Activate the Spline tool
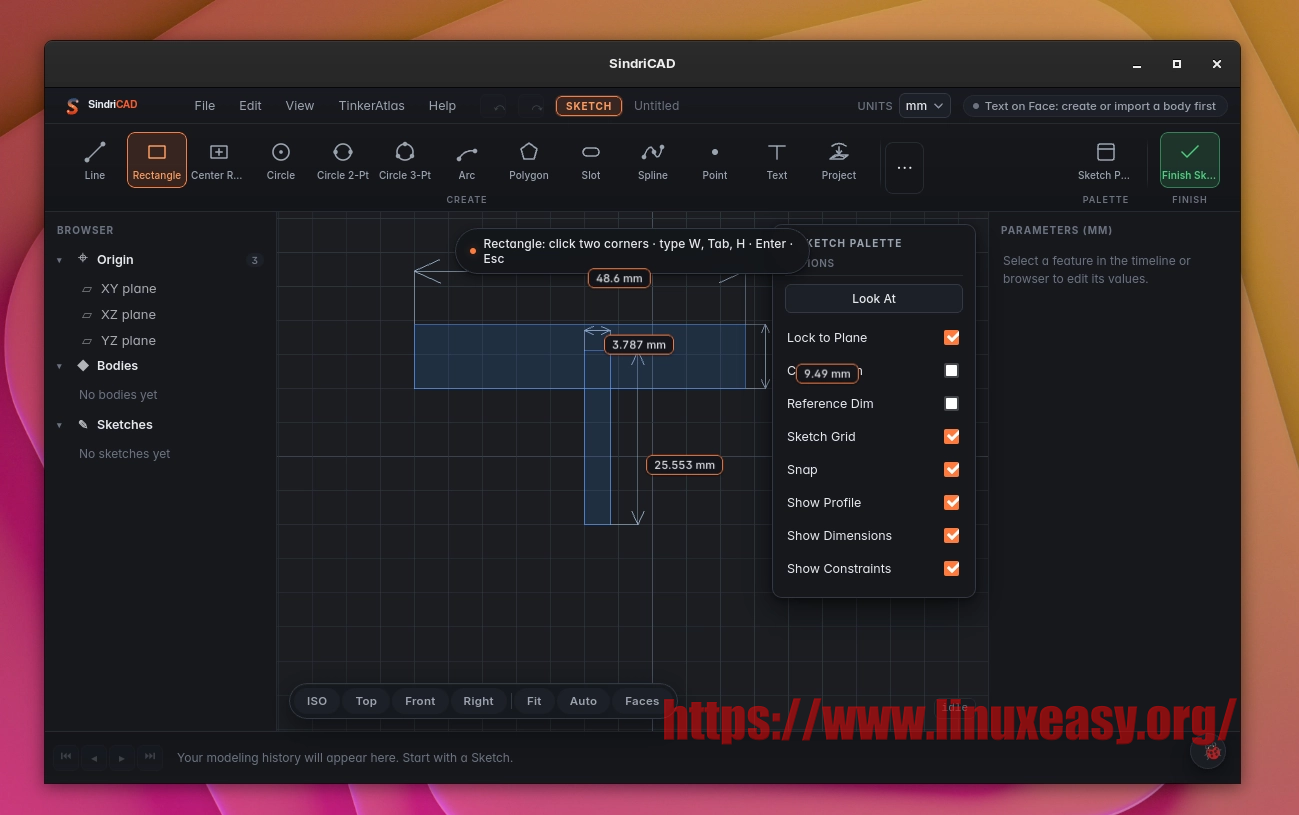 653,160
